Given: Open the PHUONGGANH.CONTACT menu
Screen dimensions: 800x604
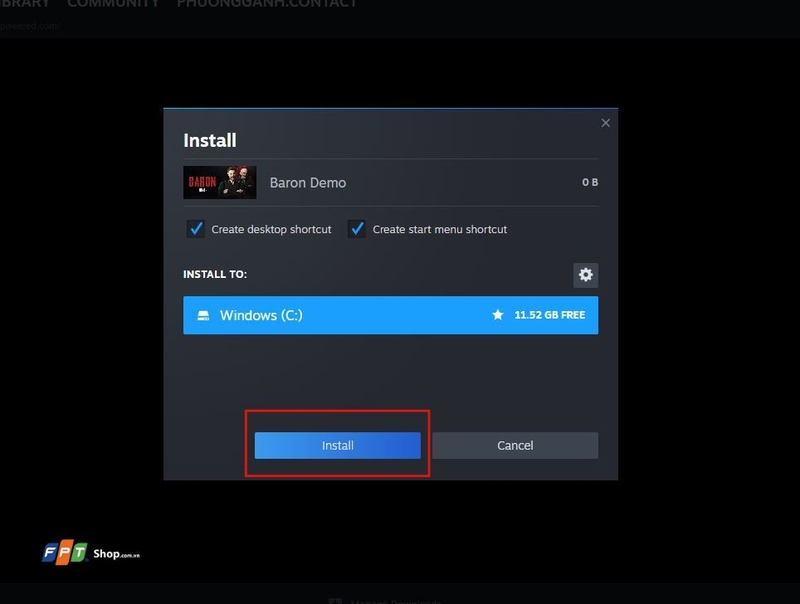Looking at the screenshot, I should point(267,4).
